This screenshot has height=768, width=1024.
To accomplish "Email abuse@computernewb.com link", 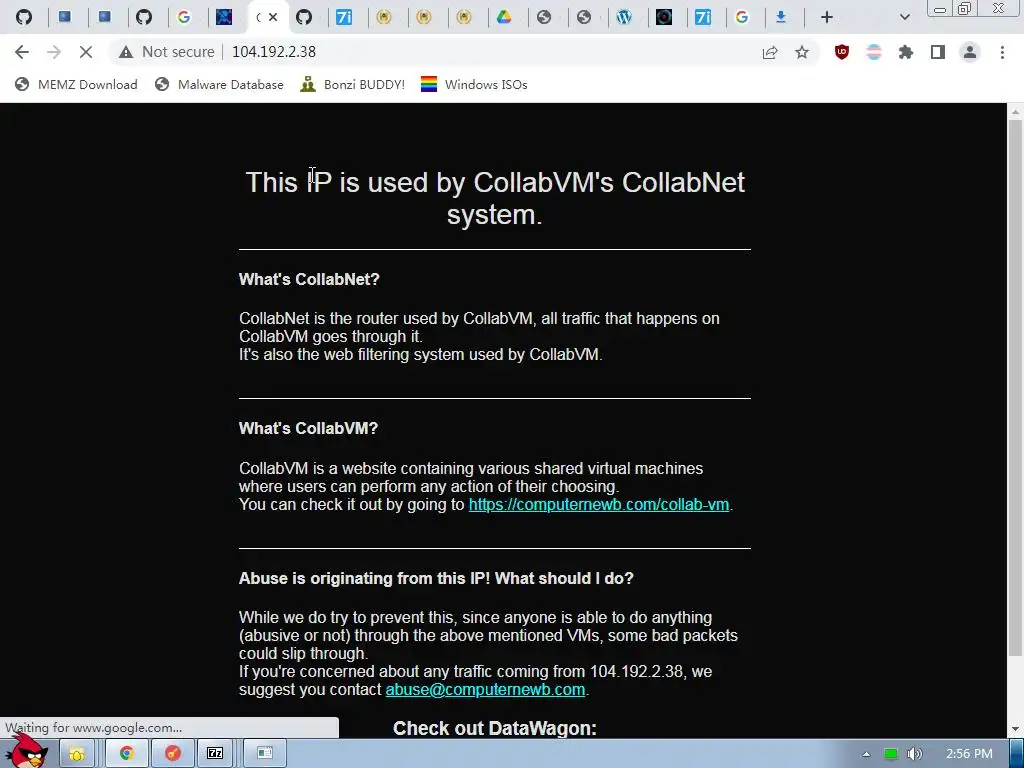I will (x=485, y=690).
